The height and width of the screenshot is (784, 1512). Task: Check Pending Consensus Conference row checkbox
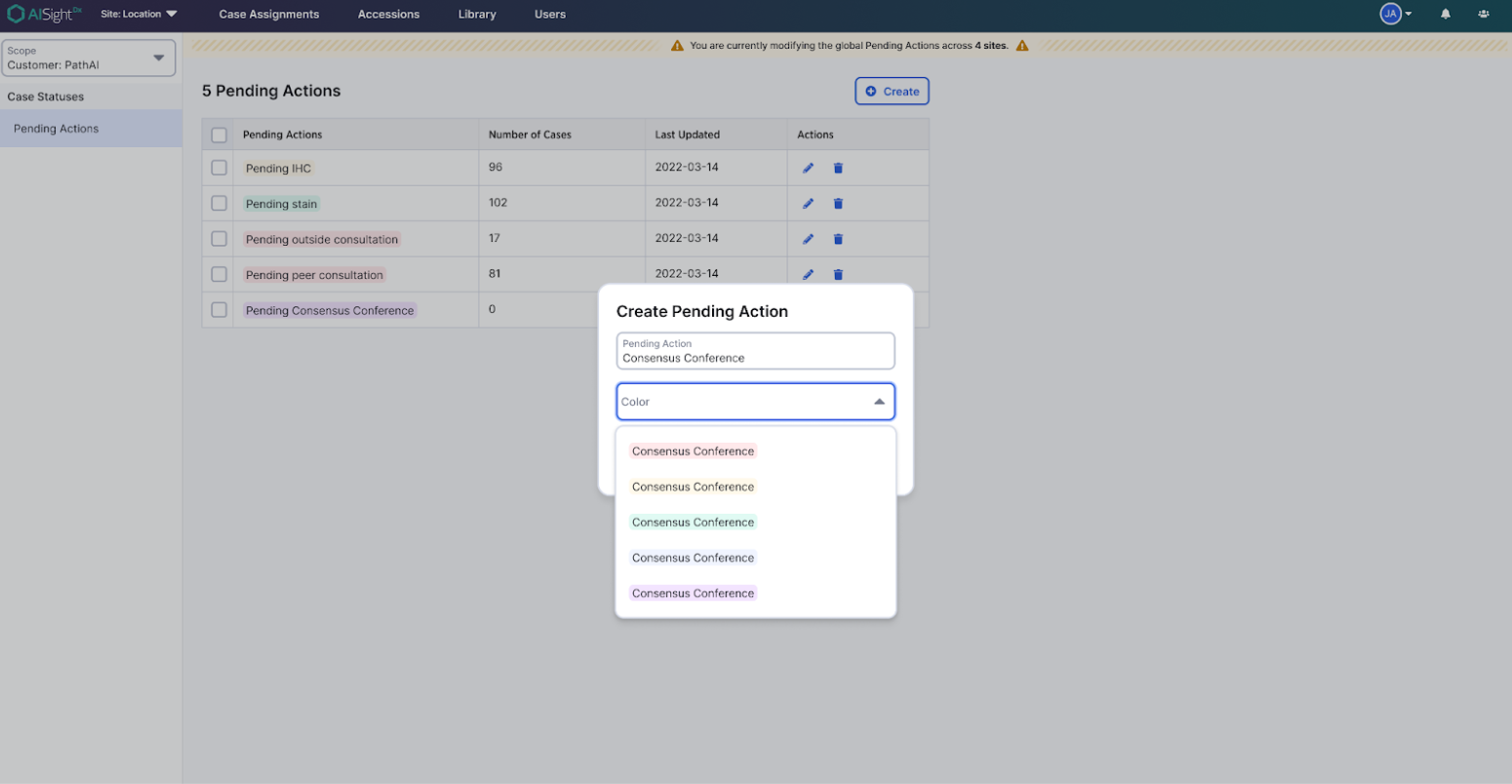point(219,309)
